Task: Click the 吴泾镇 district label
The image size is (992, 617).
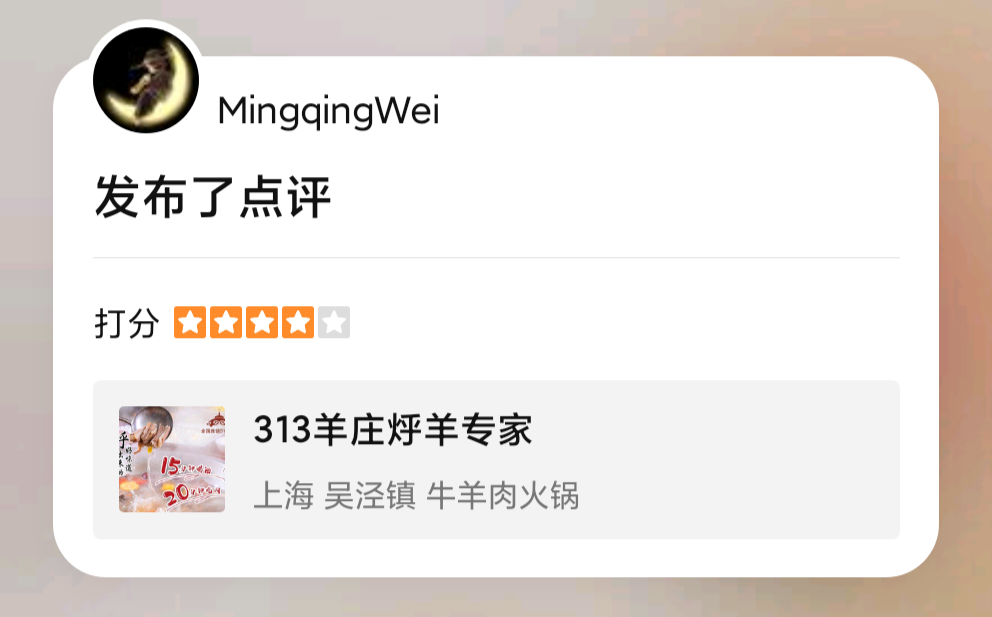Action: click(x=370, y=495)
